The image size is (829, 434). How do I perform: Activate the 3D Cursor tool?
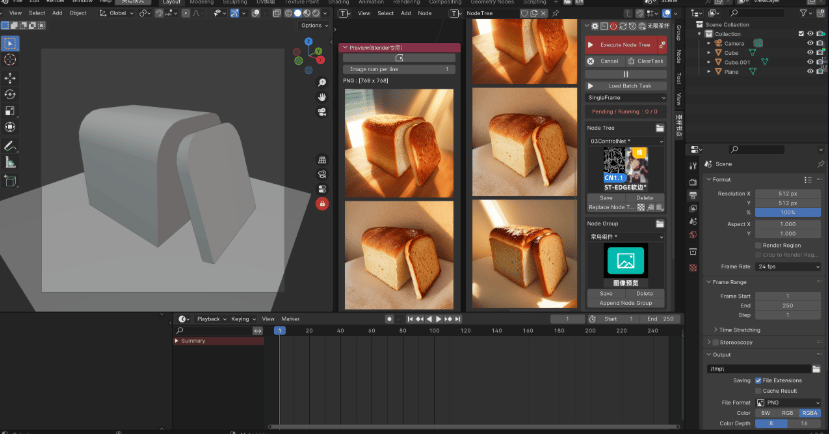[x=10, y=60]
